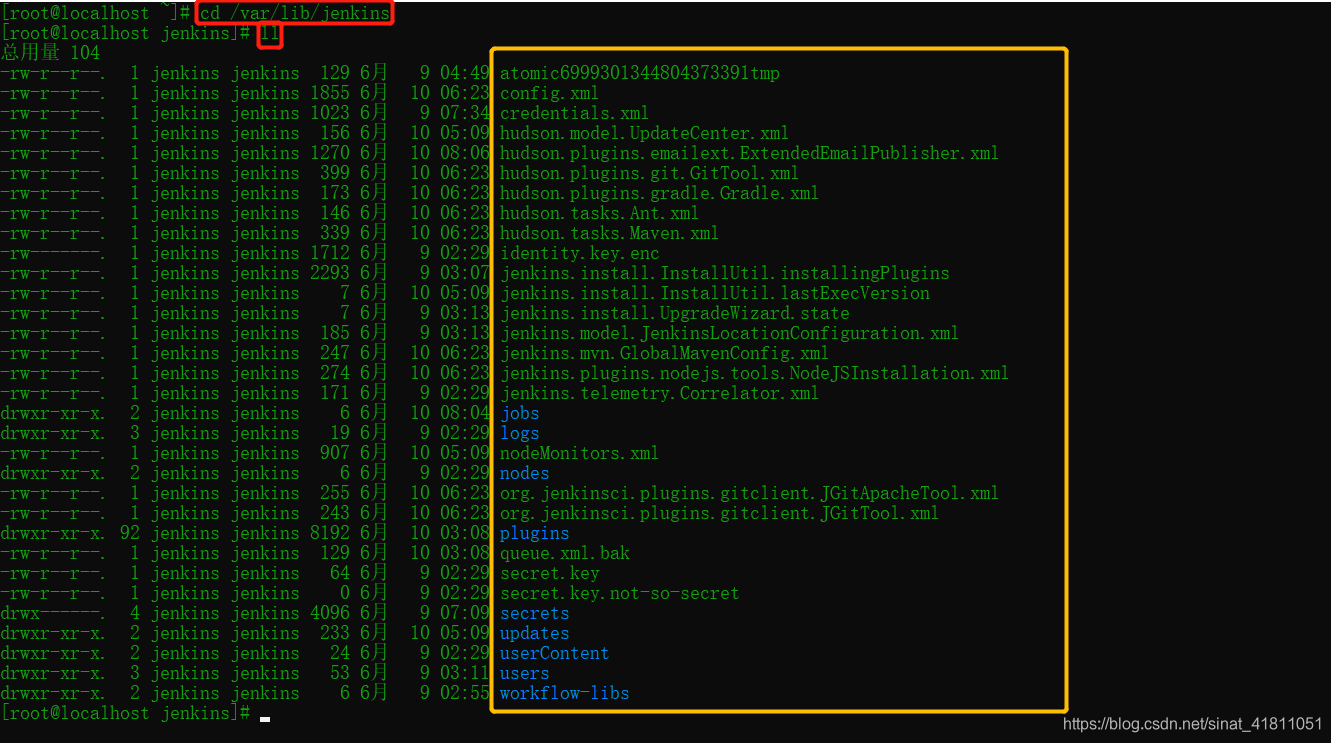Click the link count 92 of plugins row

(x=131, y=533)
